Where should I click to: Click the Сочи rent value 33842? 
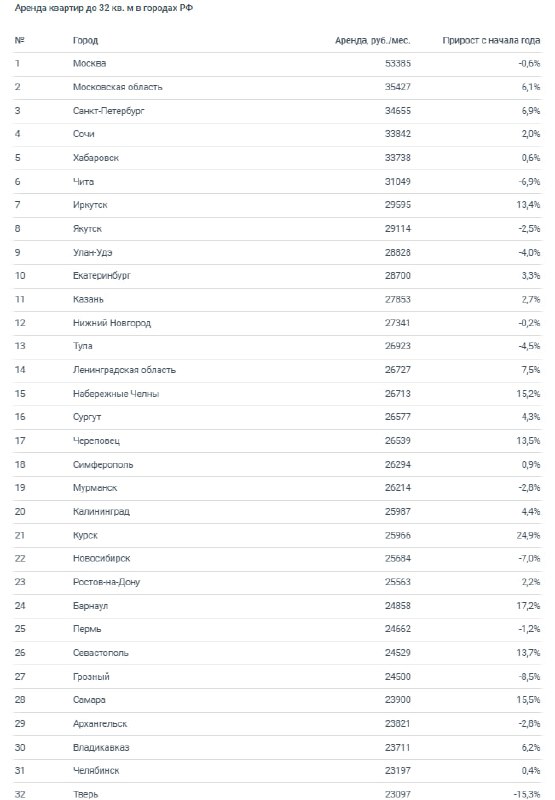tap(397, 134)
